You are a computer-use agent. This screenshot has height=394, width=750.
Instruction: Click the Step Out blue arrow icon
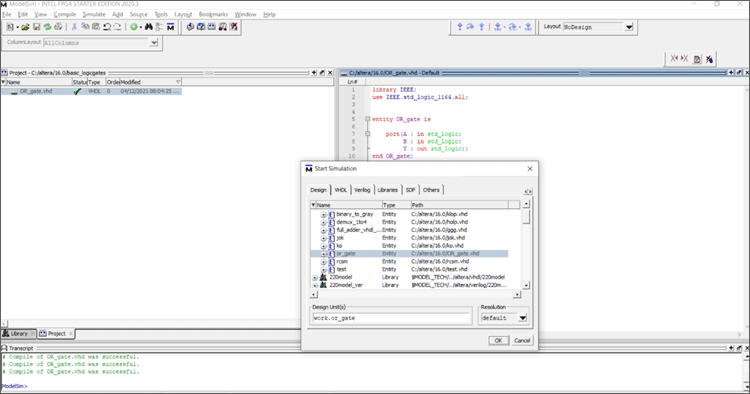[482, 27]
